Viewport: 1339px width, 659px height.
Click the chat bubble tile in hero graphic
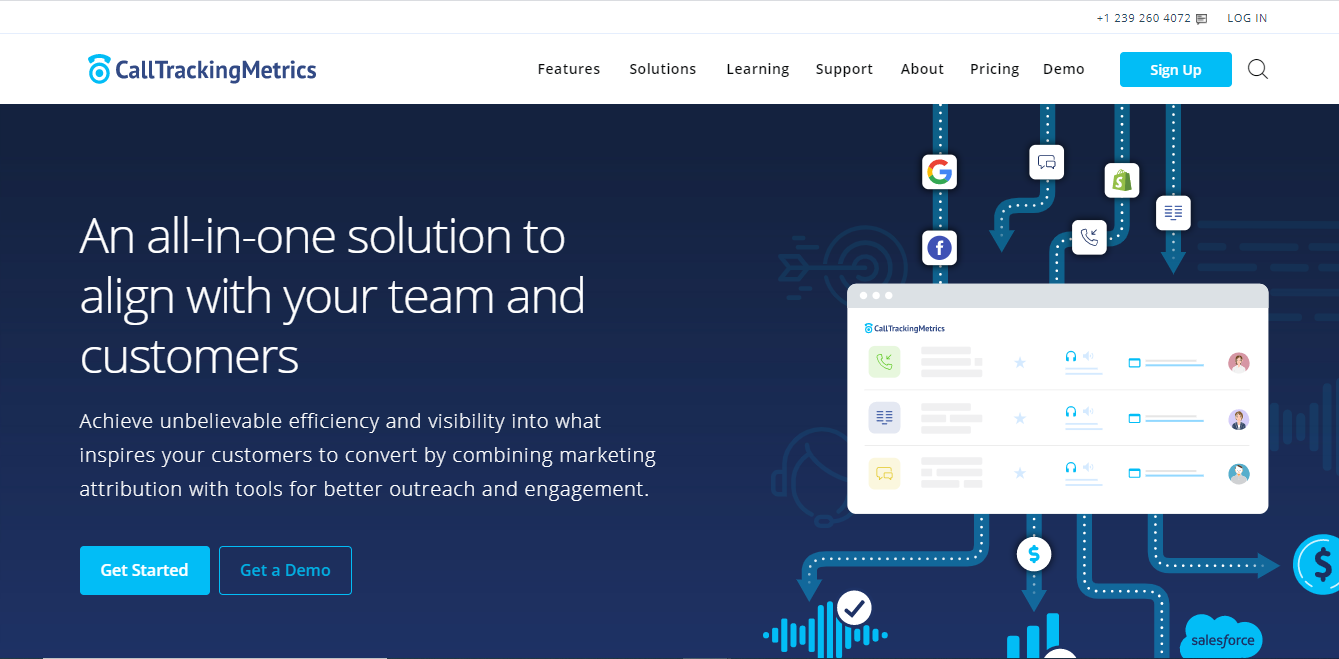[1047, 161]
